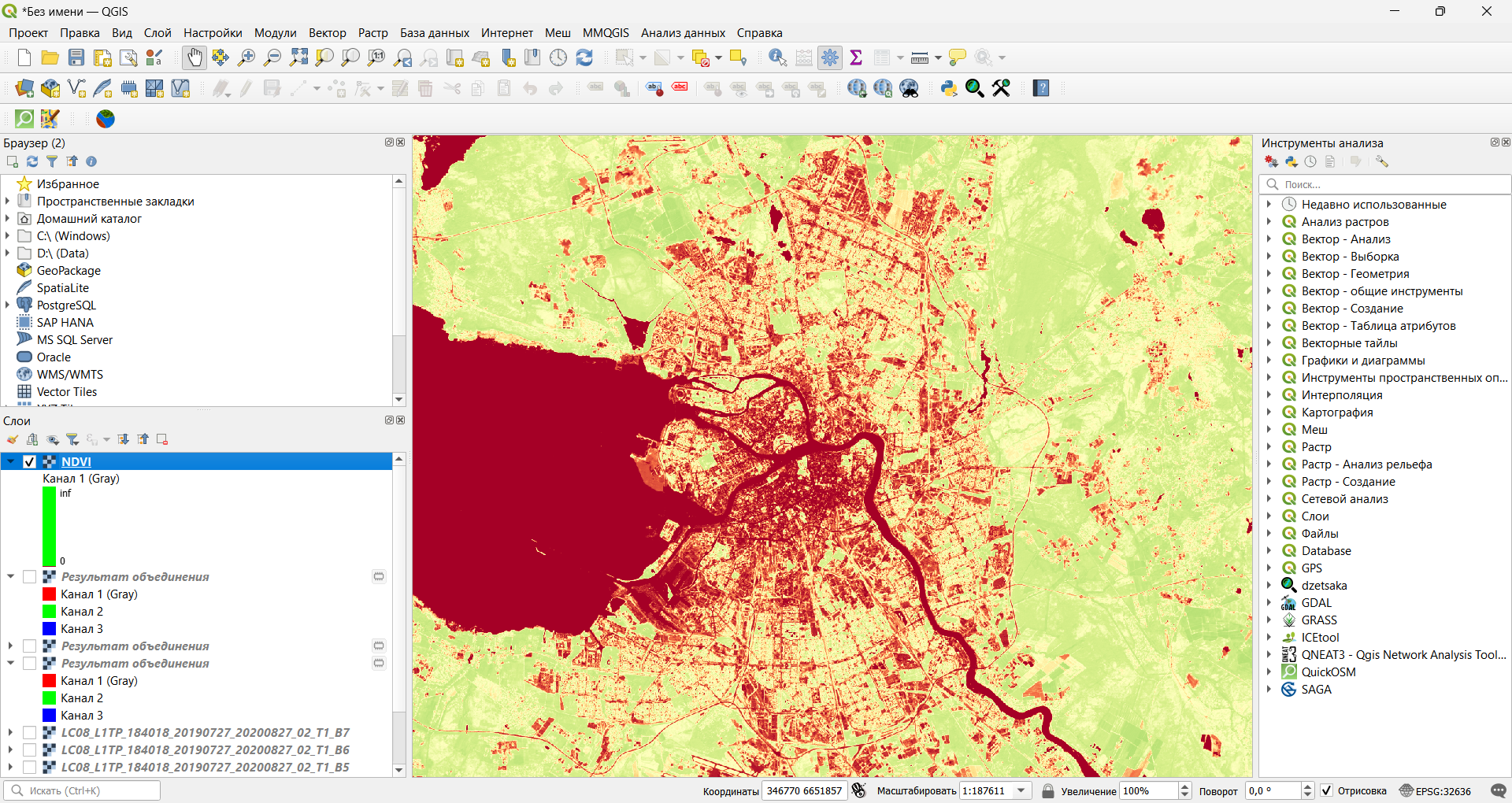Click the Open Project folder icon
1512x803 pixels.
point(50,57)
